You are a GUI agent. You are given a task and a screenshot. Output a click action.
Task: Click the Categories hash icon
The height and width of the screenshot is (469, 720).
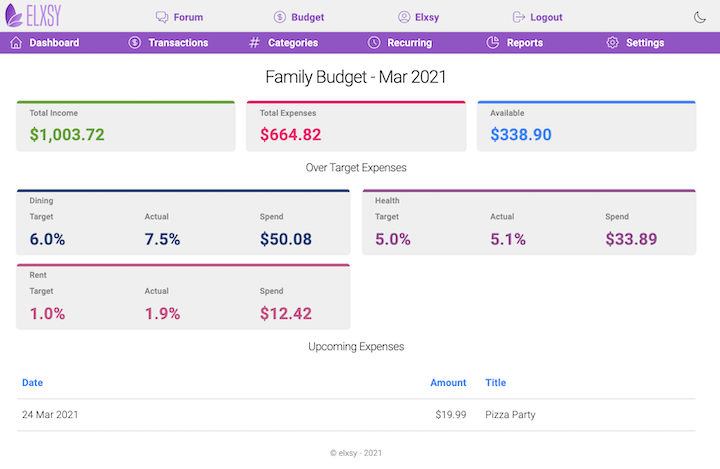point(254,43)
